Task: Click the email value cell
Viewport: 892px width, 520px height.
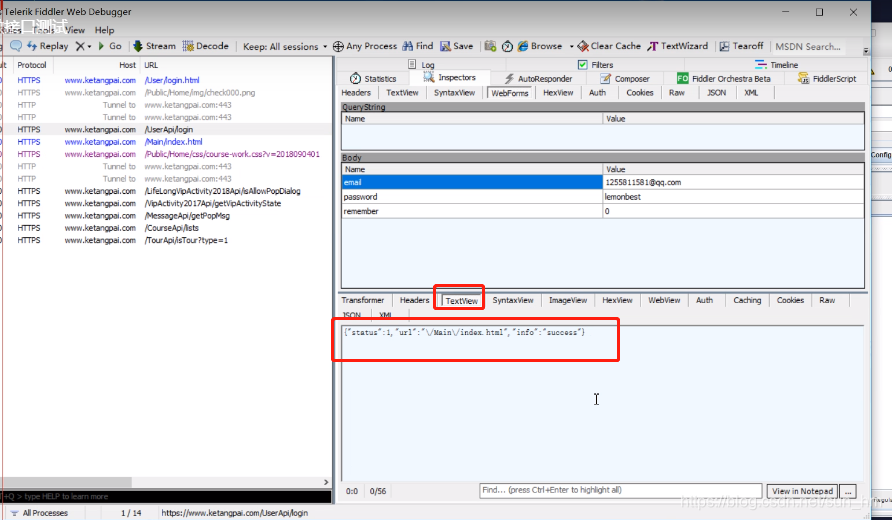Action: coord(733,183)
